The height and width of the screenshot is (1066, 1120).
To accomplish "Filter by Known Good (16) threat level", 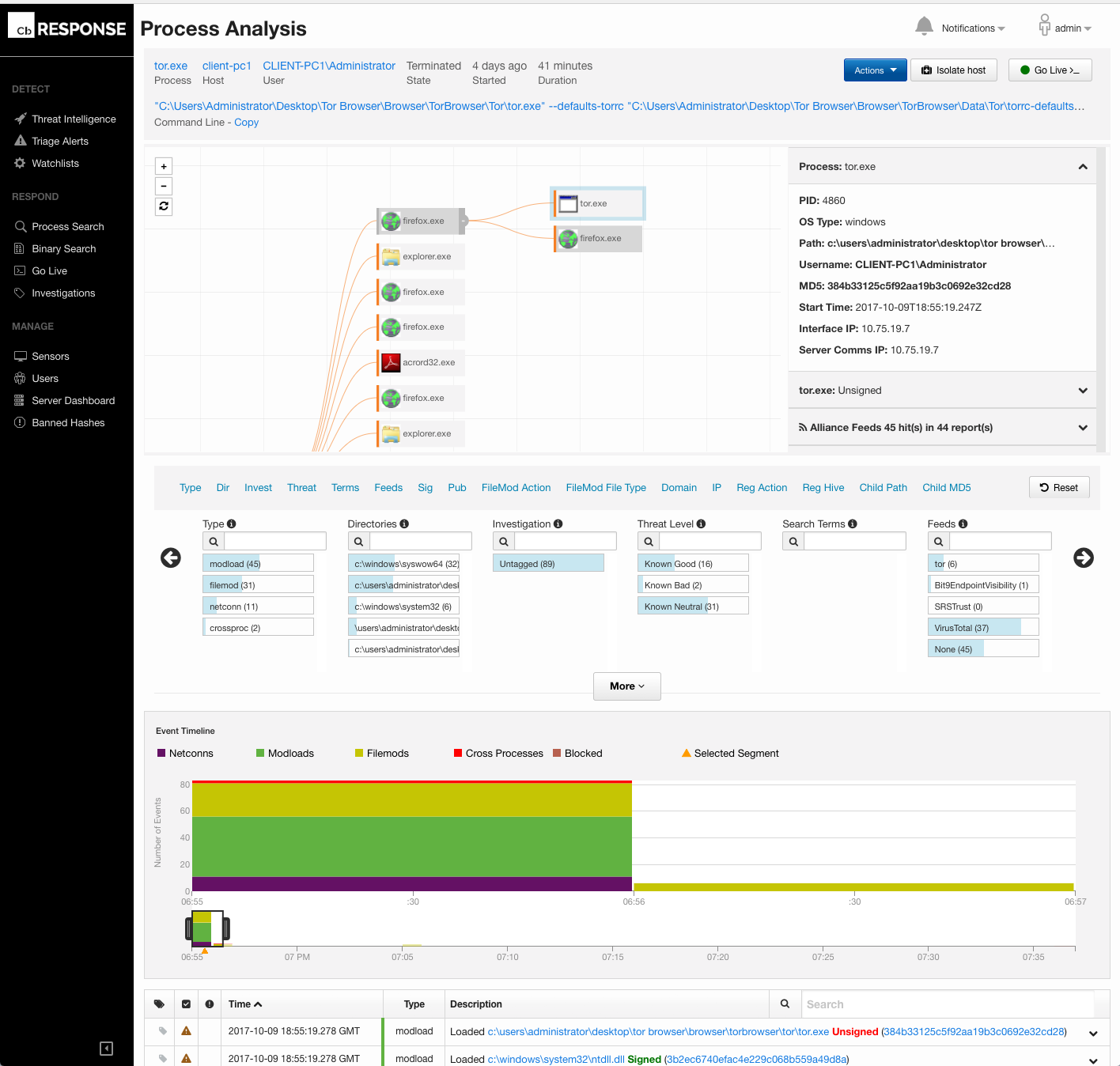I will click(693, 563).
